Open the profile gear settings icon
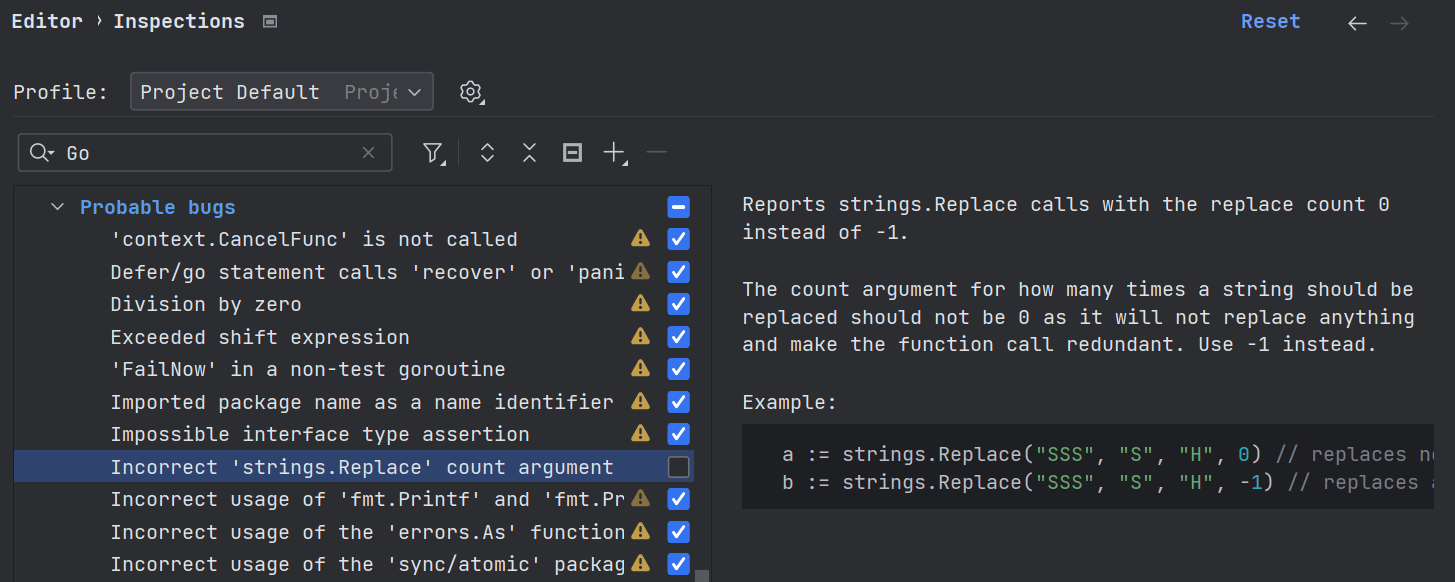Viewport: 1455px width, 582px height. pos(470,92)
